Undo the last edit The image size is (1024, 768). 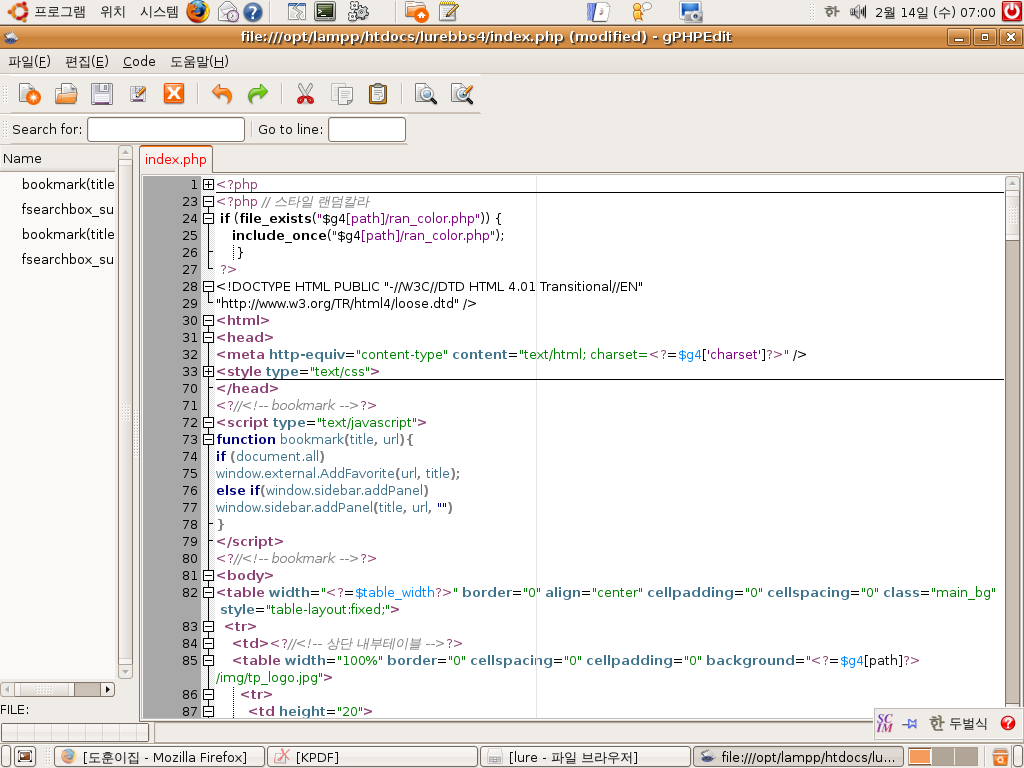[222, 94]
